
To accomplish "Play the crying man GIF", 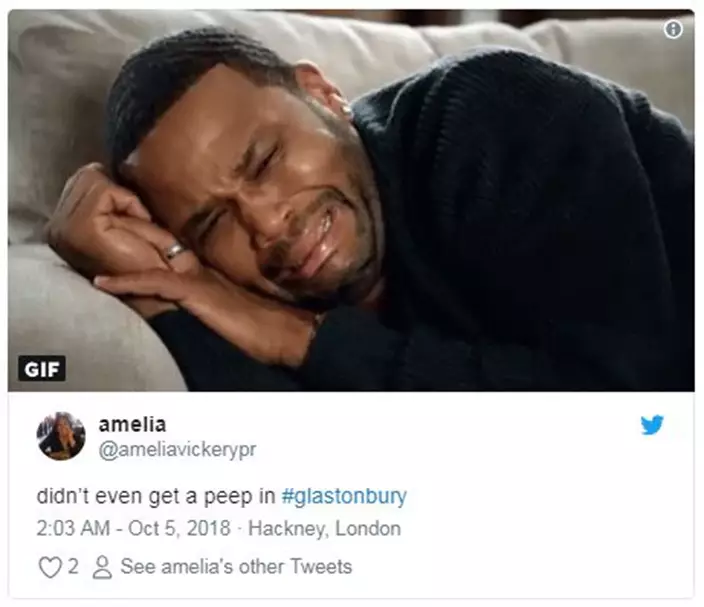I will coord(351,201).
